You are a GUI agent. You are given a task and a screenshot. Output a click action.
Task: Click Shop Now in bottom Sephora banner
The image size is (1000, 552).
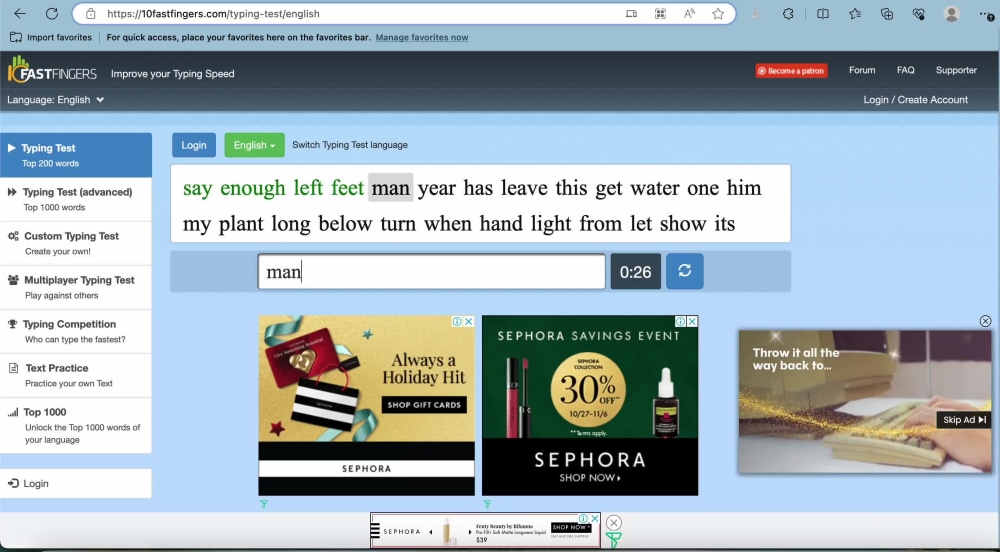click(570, 527)
